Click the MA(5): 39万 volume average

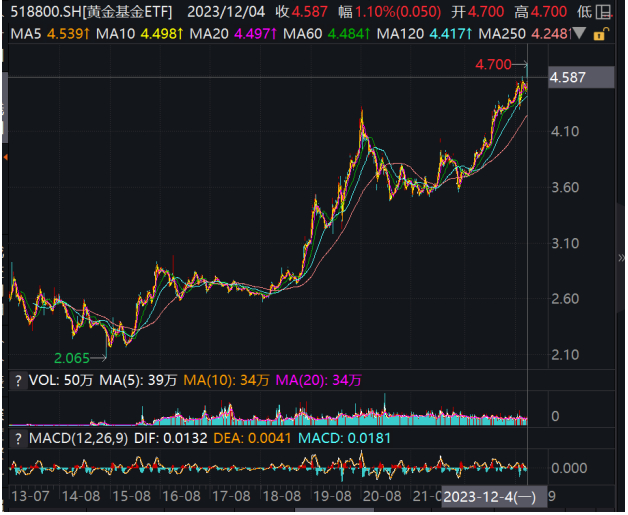click(x=138, y=381)
